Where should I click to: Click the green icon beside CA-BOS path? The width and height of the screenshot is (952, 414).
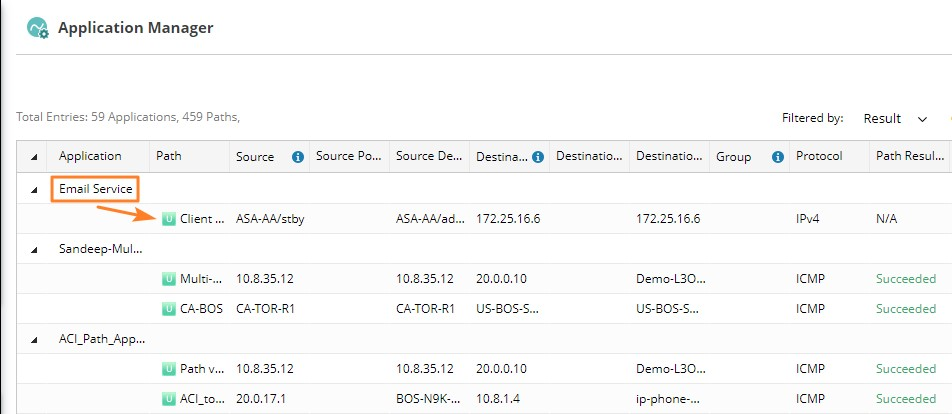click(x=168, y=308)
